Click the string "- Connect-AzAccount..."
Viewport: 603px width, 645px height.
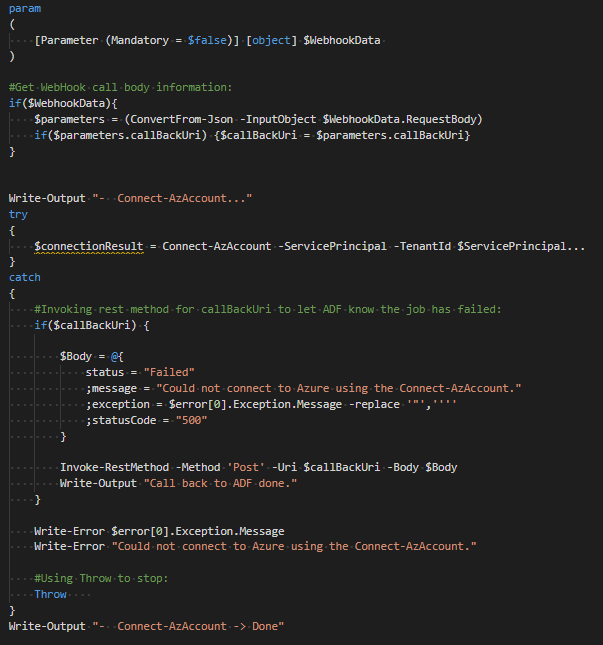click(x=172, y=198)
